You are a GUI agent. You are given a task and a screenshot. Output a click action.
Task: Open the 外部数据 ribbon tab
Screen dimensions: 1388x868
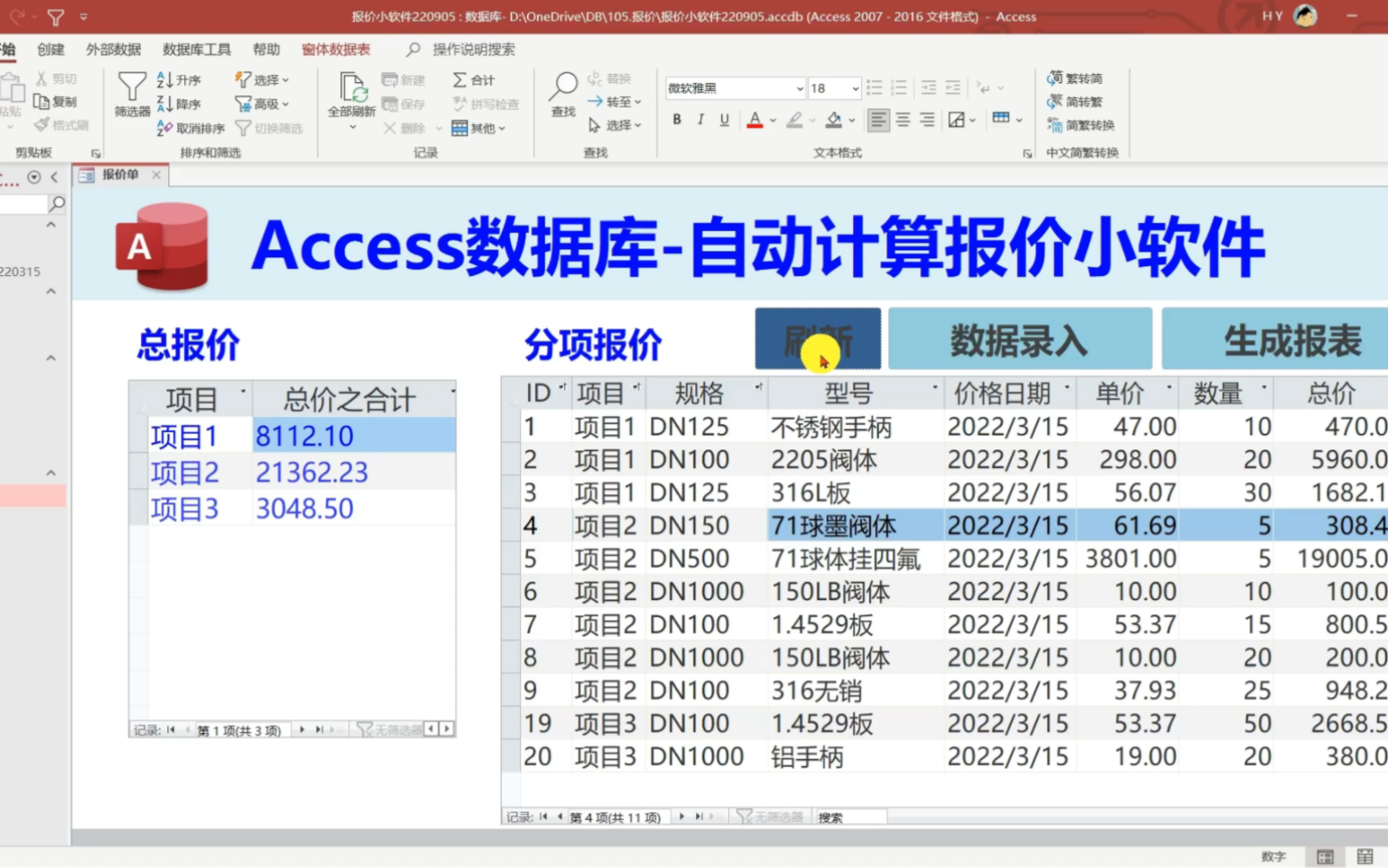(114, 49)
